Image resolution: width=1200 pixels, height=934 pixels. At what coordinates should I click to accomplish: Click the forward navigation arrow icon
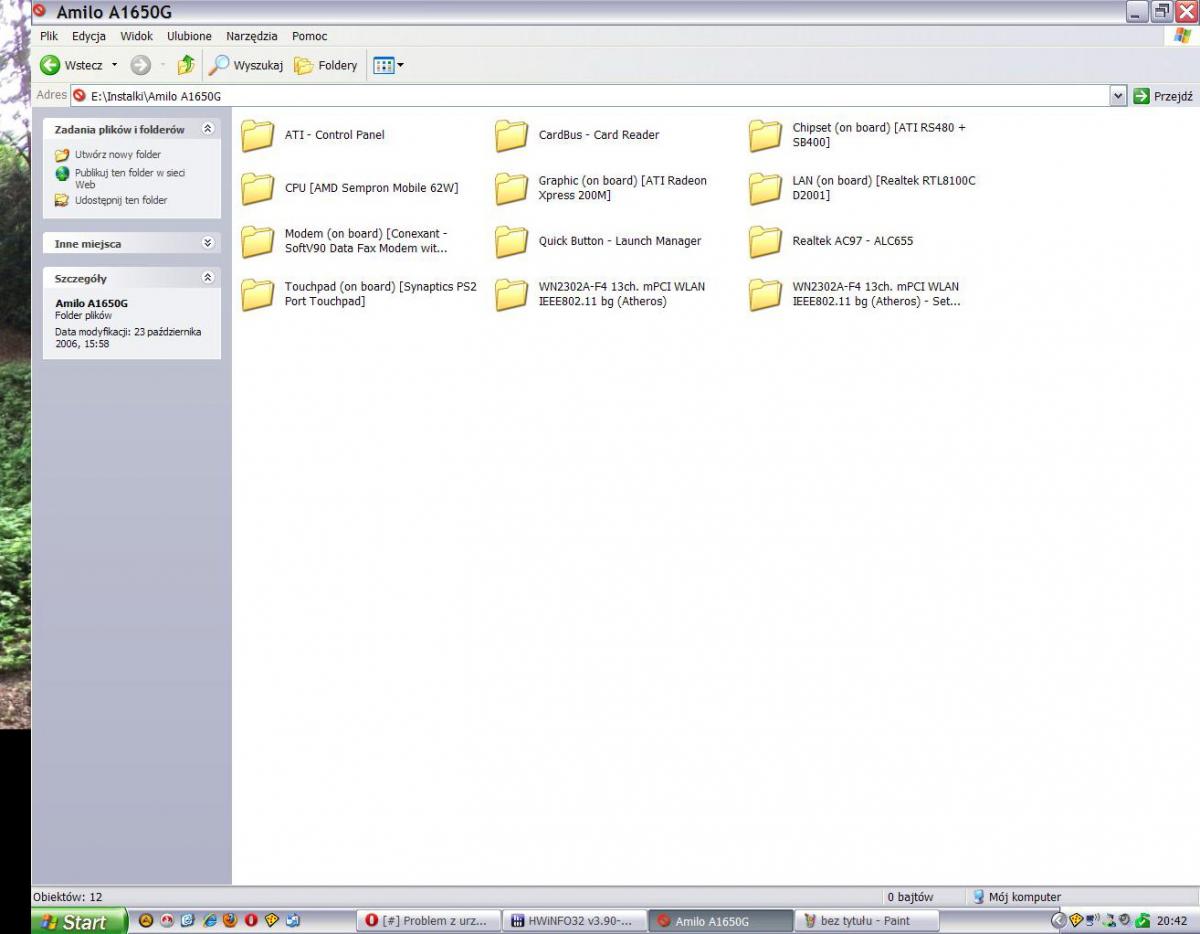140,65
